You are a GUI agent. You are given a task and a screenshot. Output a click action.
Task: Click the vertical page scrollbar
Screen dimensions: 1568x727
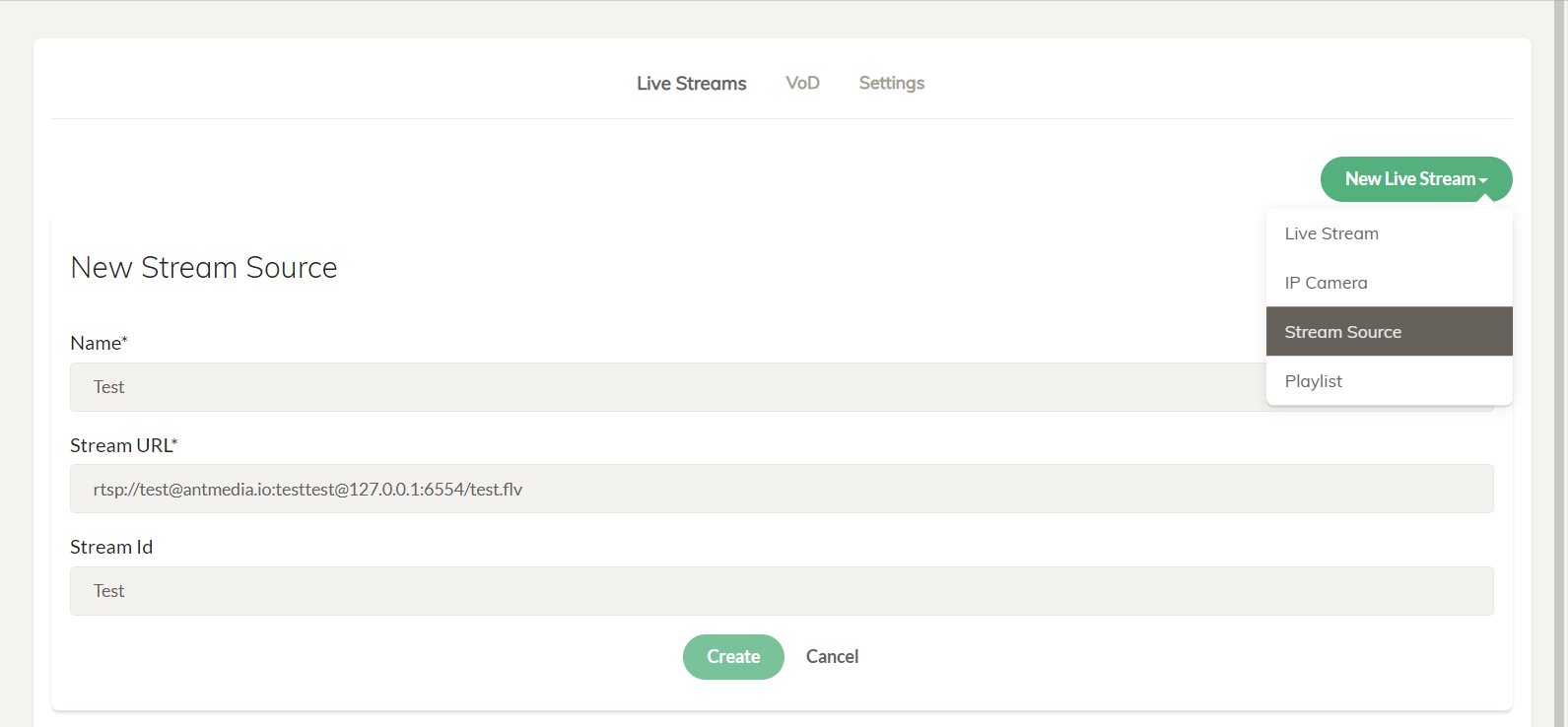point(1561,363)
